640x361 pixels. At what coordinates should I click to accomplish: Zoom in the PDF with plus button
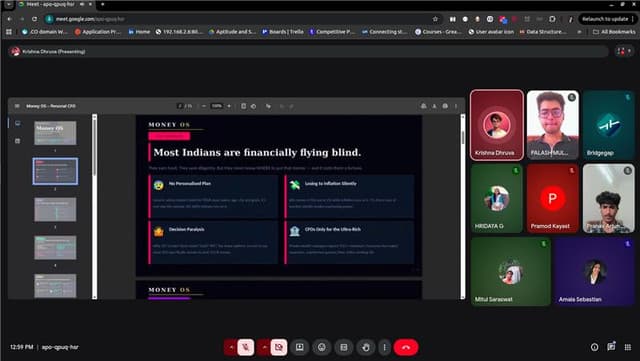pos(229,106)
